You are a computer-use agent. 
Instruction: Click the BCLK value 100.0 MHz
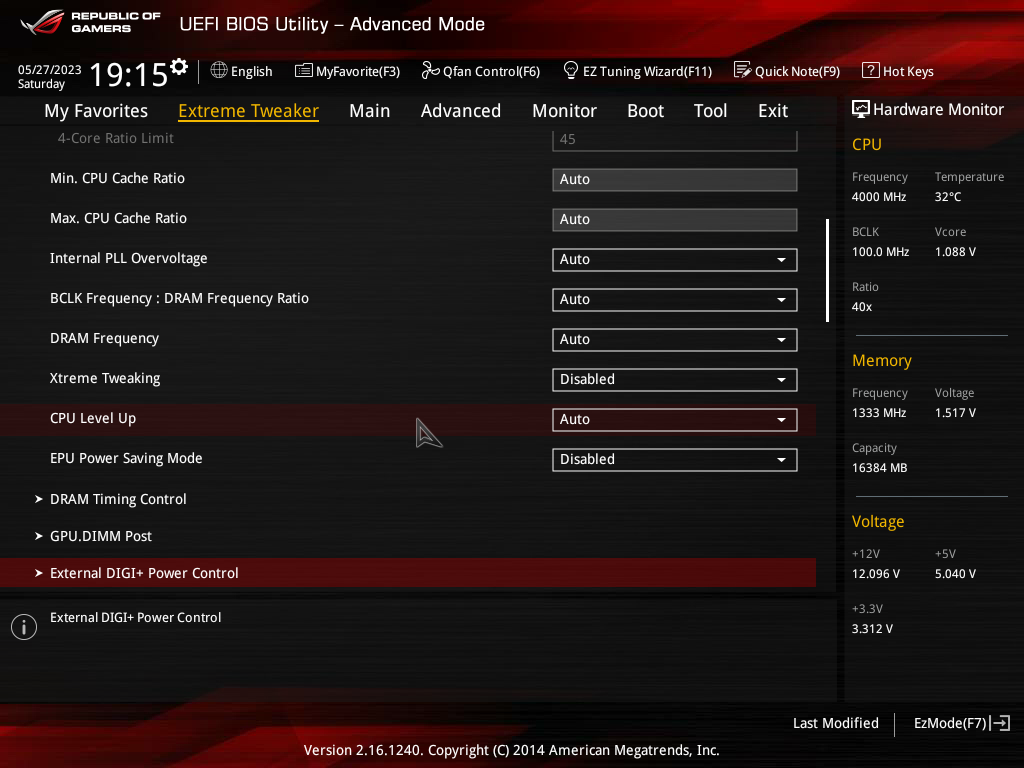coord(880,251)
